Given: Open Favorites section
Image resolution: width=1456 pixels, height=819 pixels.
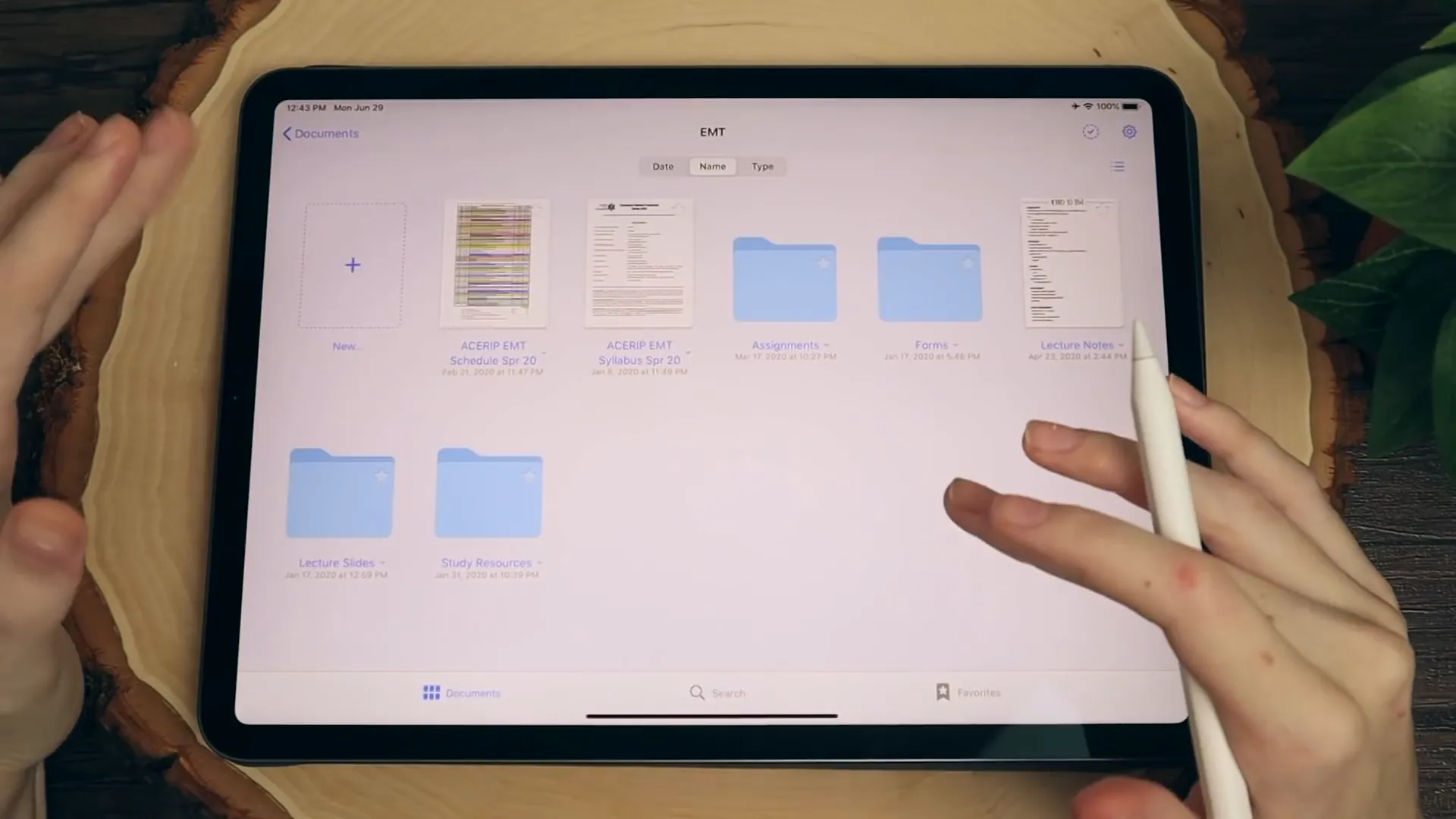Looking at the screenshot, I should pos(966,692).
